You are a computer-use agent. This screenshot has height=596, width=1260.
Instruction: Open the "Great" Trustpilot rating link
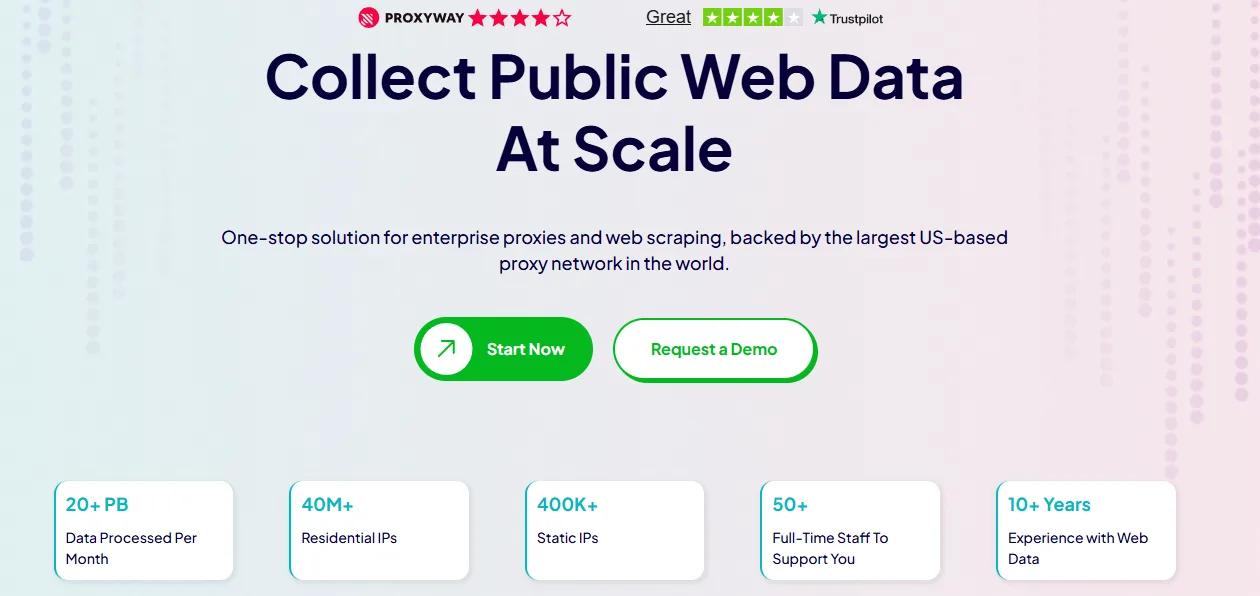668,17
